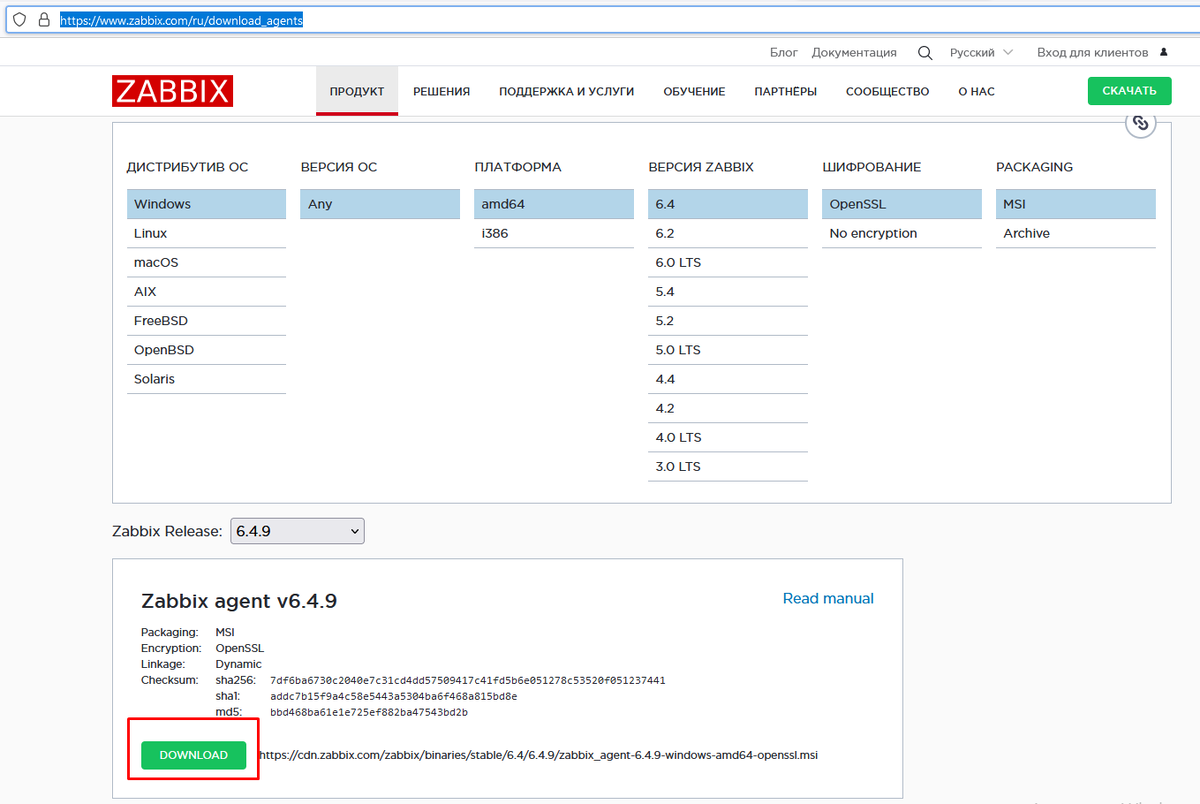The image size is (1200, 804).
Task: Click the md5 checksum value
Action: [369, 712]
